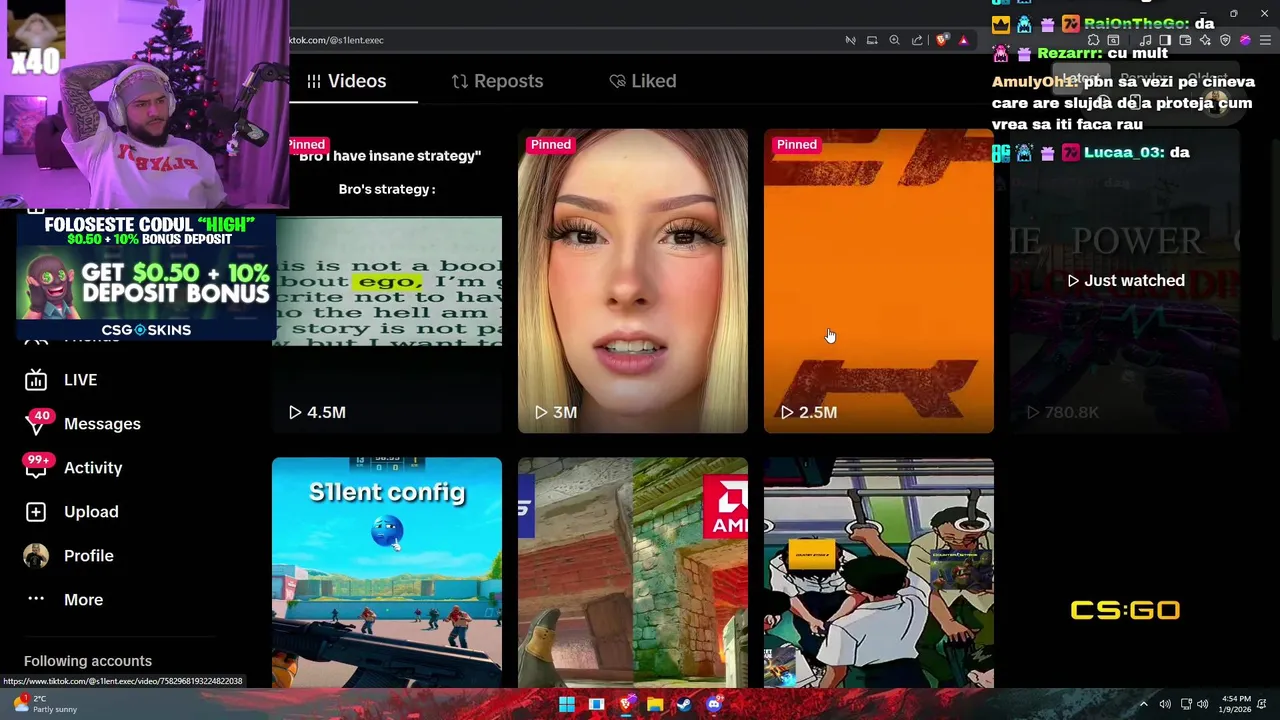Click the share page icon in address bar

917,40
